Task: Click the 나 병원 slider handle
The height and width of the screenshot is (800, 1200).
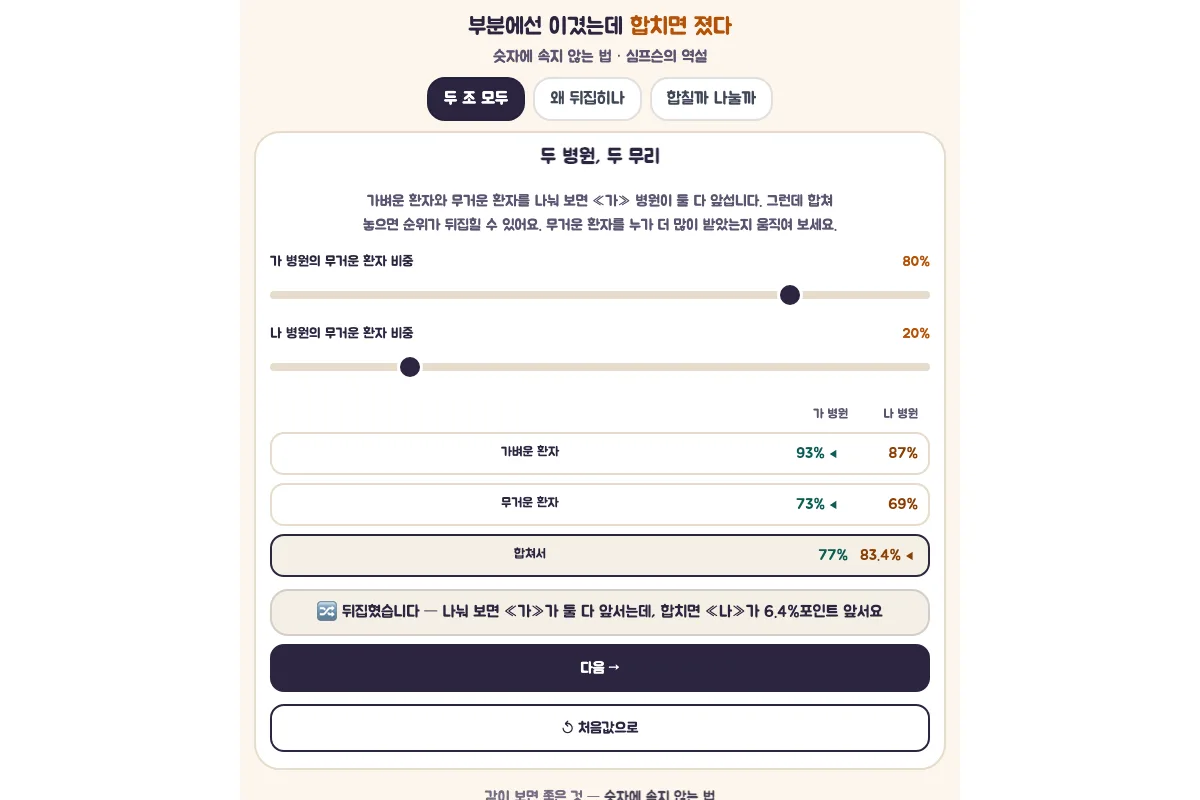Action: 410,367
